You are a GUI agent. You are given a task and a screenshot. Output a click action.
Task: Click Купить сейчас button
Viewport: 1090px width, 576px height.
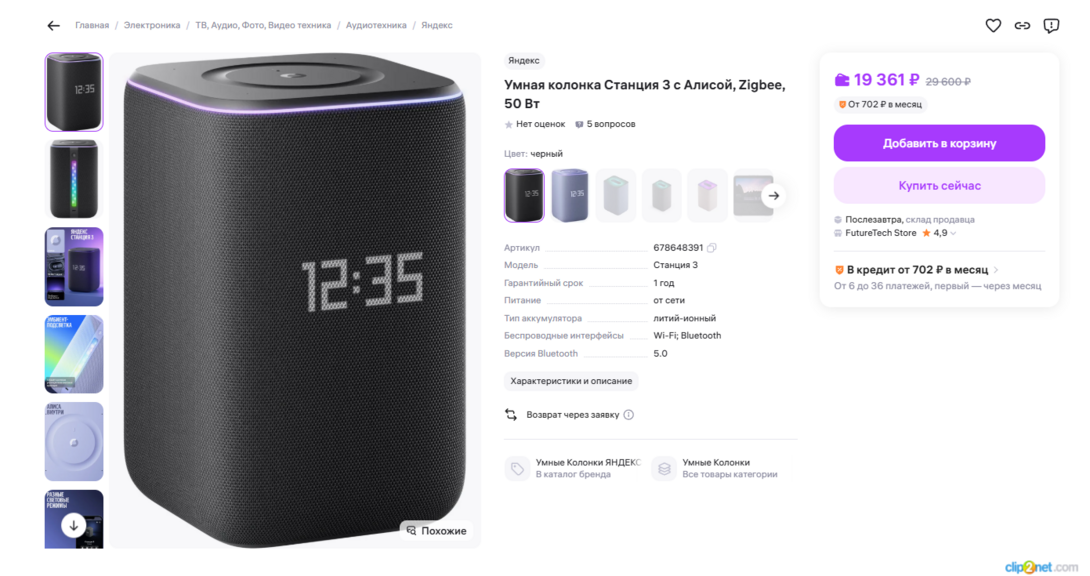click(x=939, y=186)
